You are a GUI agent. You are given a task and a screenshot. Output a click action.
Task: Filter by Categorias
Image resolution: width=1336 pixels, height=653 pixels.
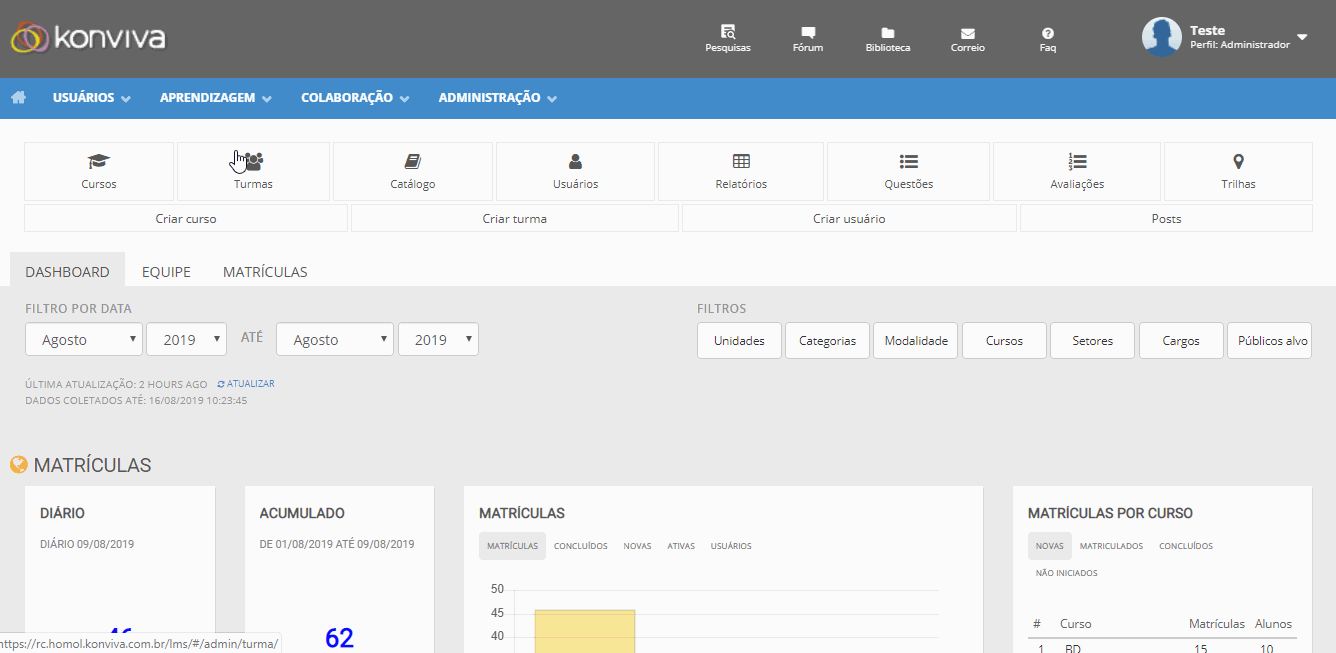[x=827, y=340]
